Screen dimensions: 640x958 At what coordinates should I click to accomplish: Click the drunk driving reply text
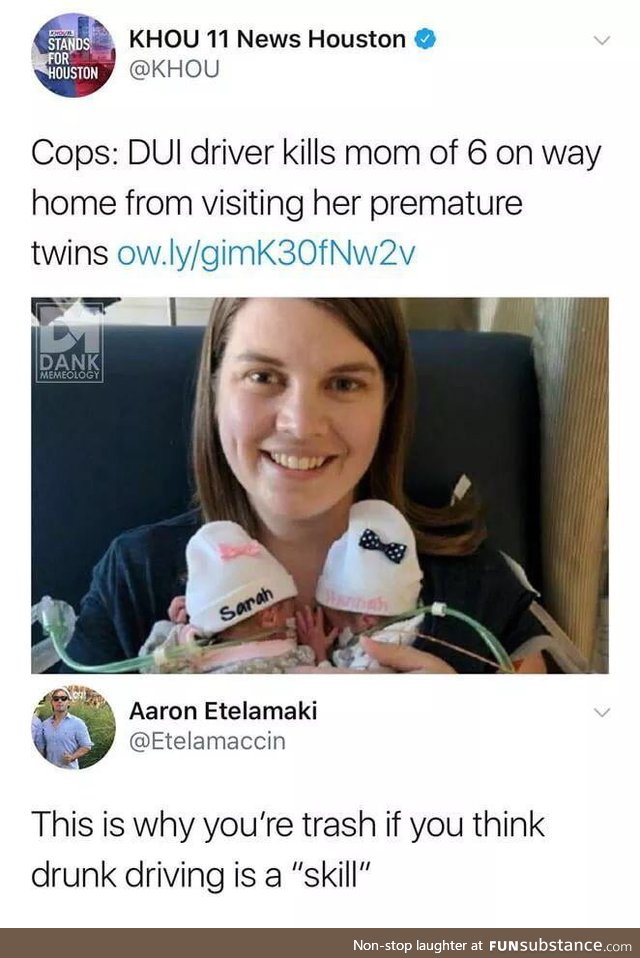[x=288, y=849]
